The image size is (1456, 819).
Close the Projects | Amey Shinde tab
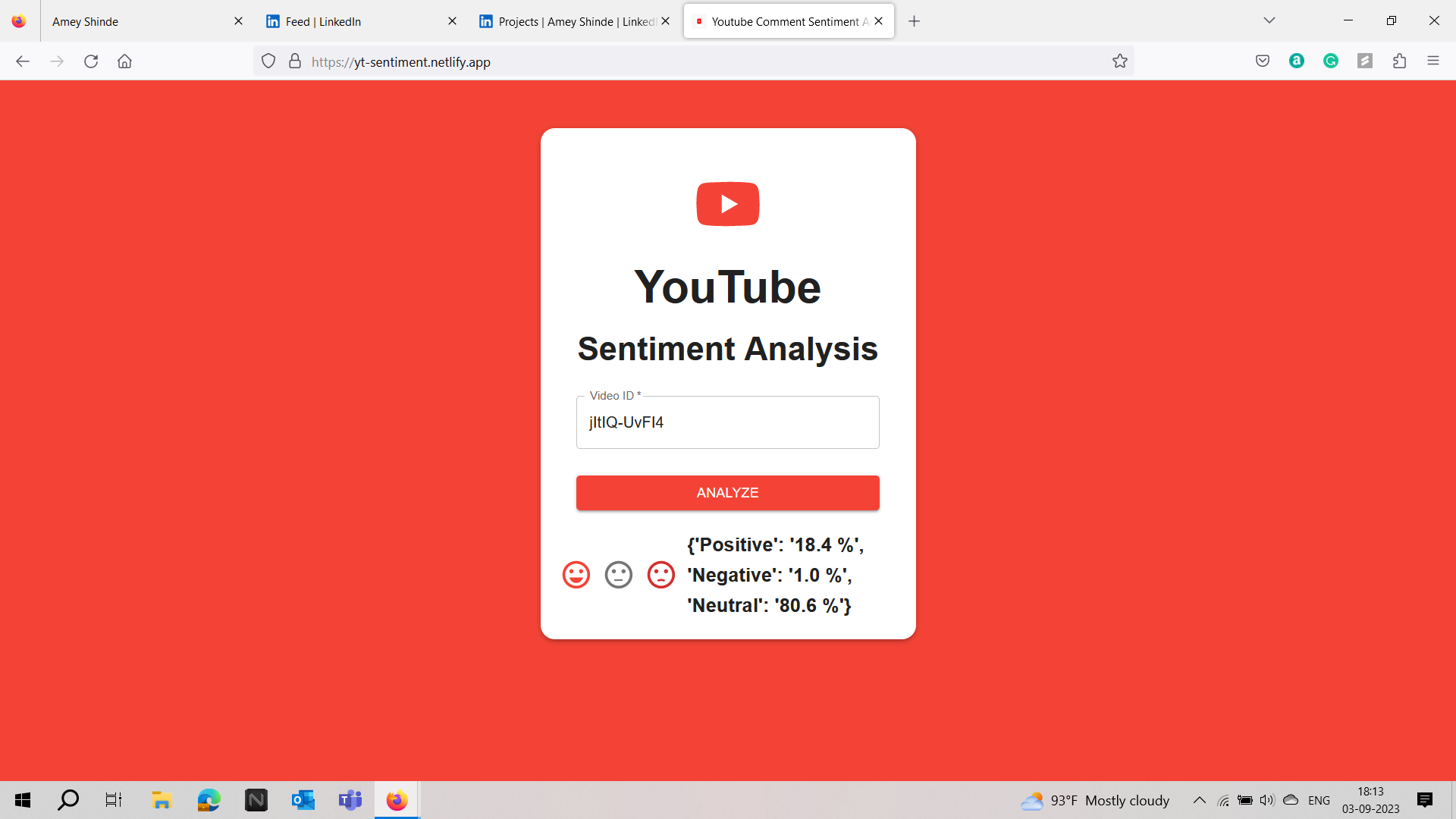tap(665, 21)
